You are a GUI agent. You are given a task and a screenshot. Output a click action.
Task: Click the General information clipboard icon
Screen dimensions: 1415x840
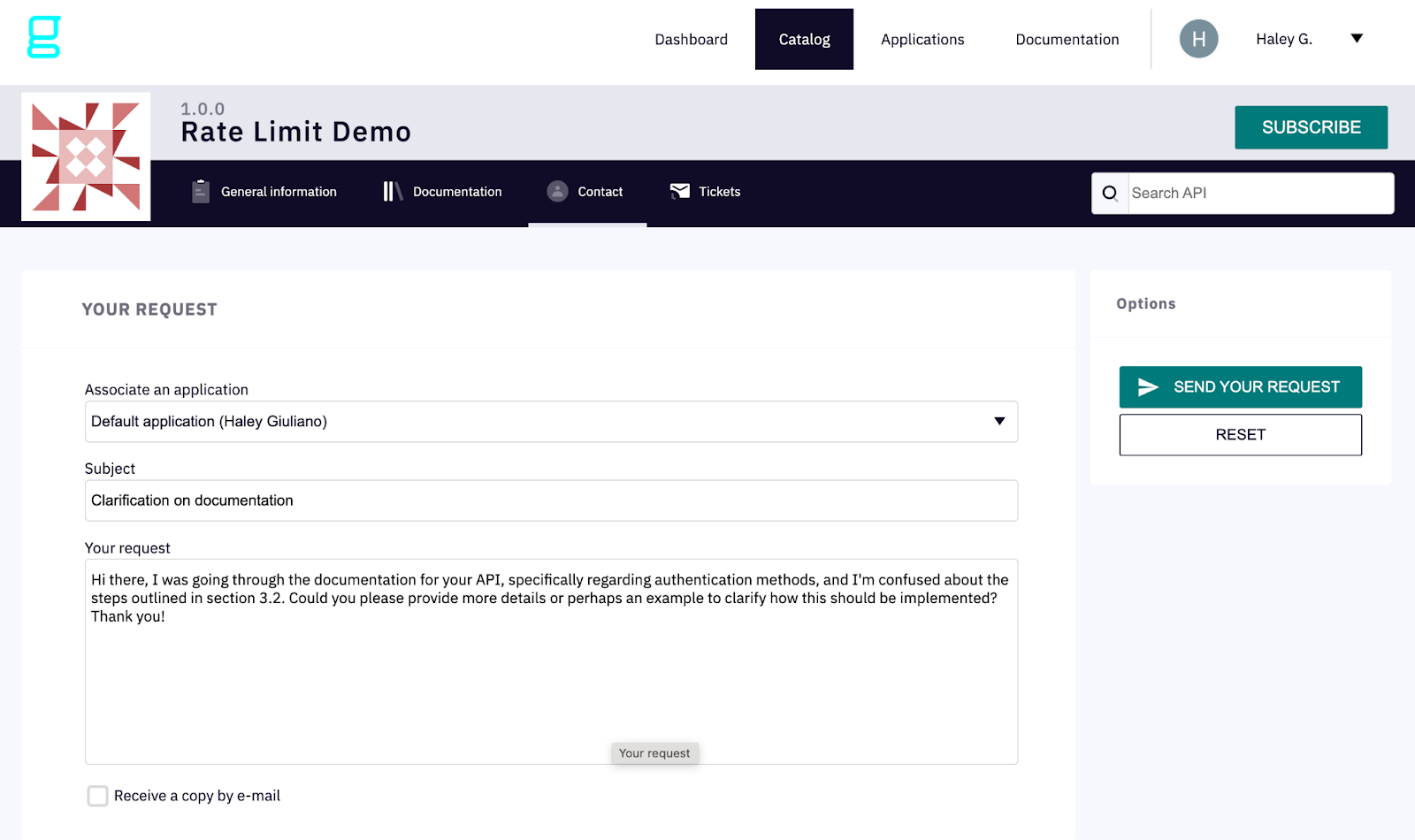[201, 191]
